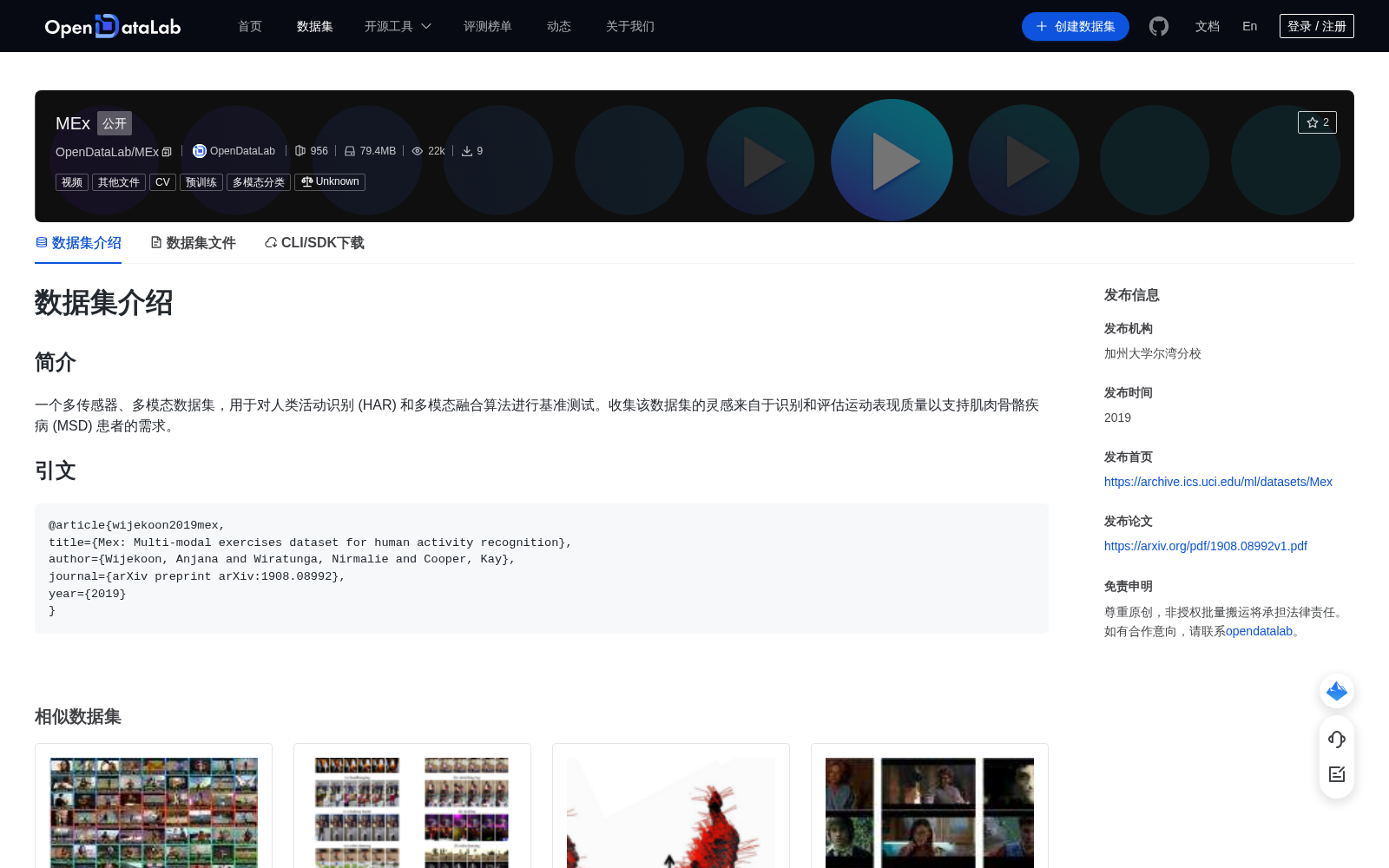
Task: Click the OpenDataLab/MEx path text
Action: click(107, 152)
